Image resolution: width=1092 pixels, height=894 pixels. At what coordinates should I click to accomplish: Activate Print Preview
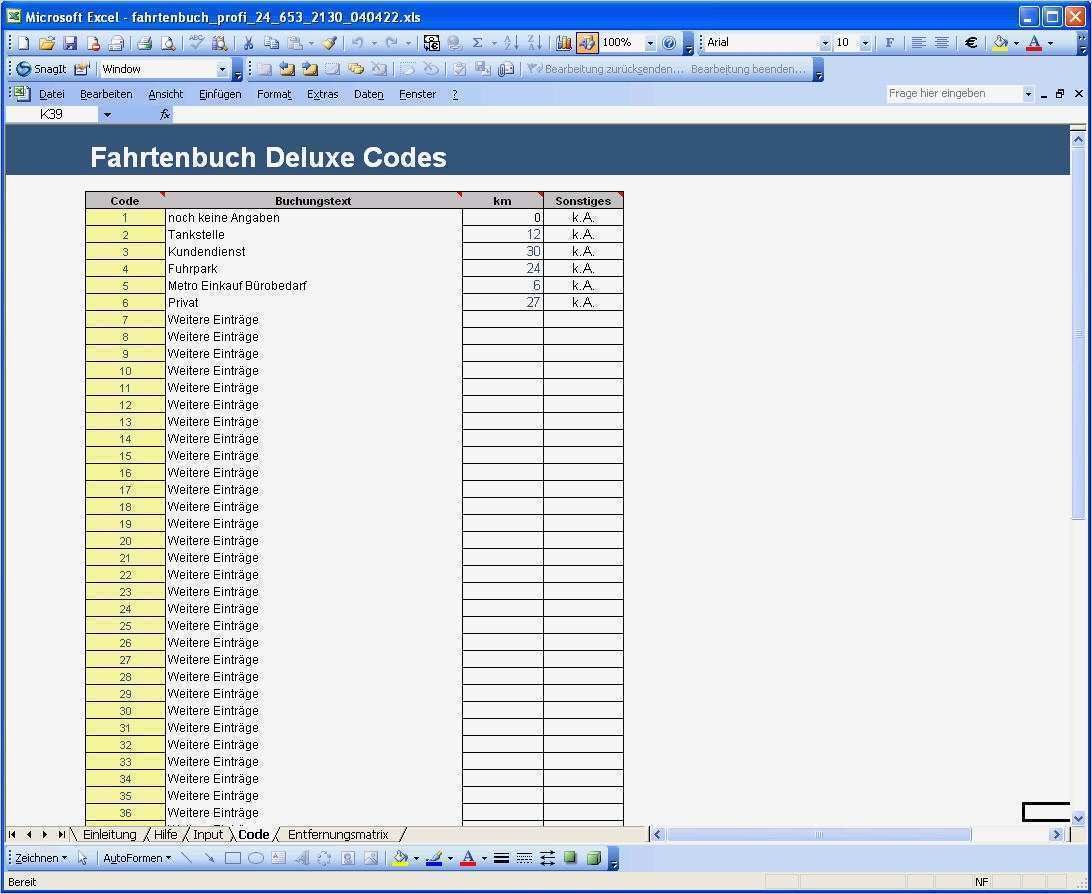tap(167, 42)
